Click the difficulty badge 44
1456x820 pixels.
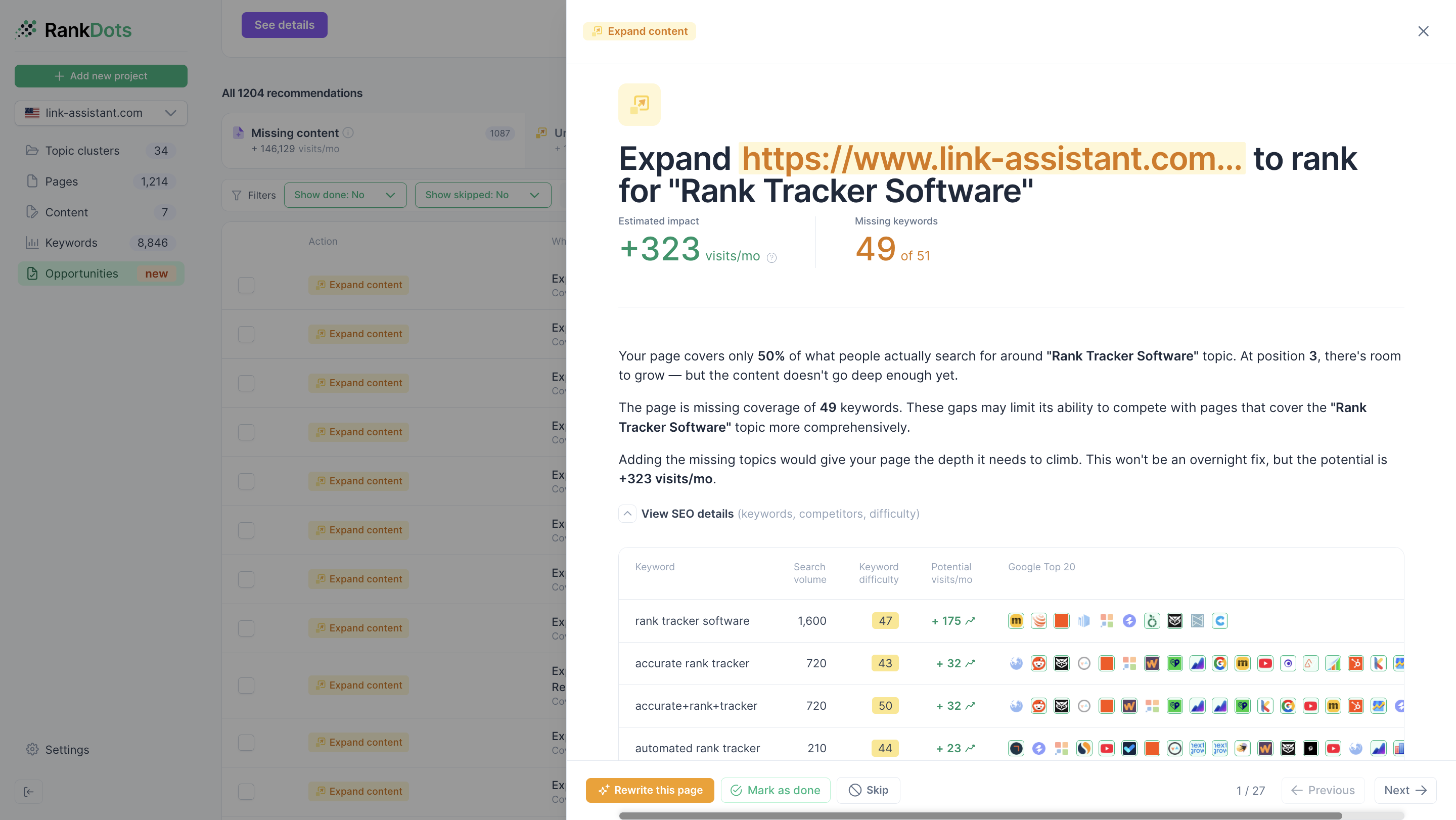[885, 748]
